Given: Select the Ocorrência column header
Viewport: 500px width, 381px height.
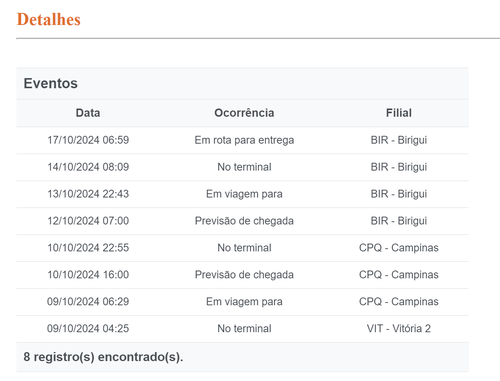Looking at the screenshot, I should 244,113.
